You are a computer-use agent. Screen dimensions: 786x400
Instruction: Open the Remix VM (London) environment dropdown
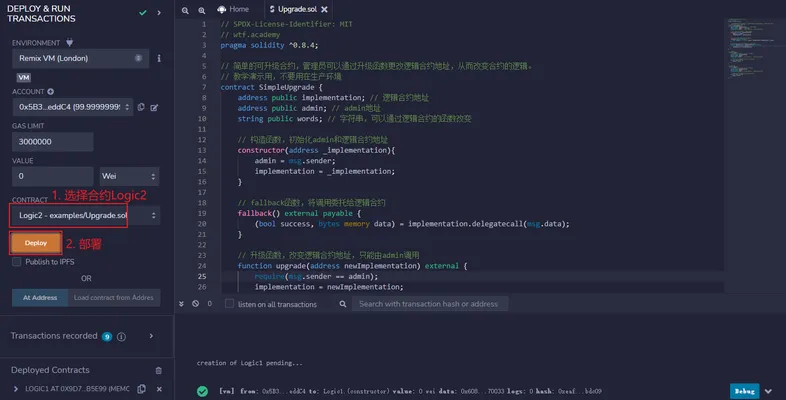(x=80, y=58)
